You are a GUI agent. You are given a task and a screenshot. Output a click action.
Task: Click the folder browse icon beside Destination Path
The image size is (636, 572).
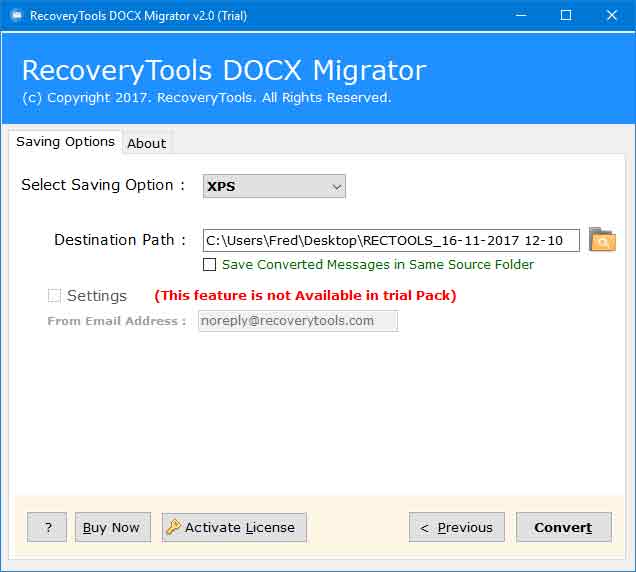point(602,240)
